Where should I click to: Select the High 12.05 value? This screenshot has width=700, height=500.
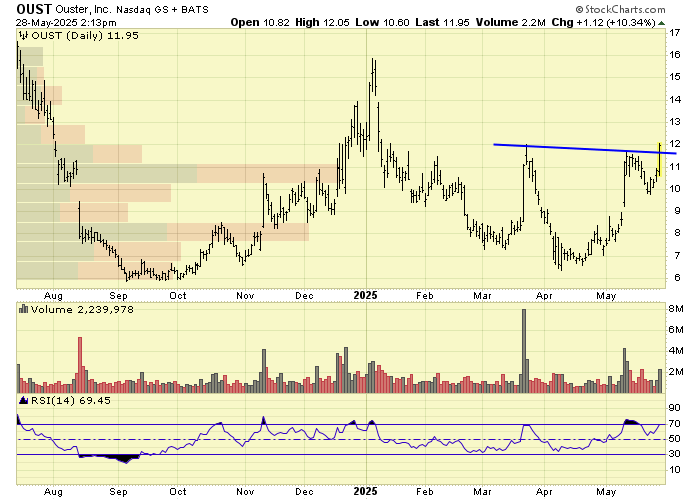click(322, 22)
